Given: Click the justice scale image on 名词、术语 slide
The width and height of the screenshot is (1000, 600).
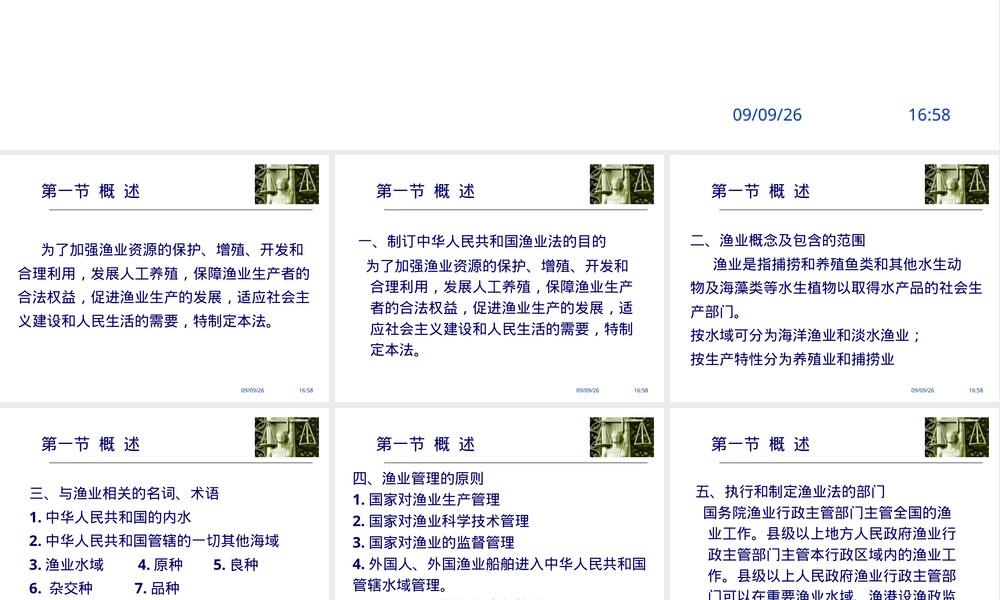Looking at the screenshot, I should pyautogui.click(x=287, y=437).
